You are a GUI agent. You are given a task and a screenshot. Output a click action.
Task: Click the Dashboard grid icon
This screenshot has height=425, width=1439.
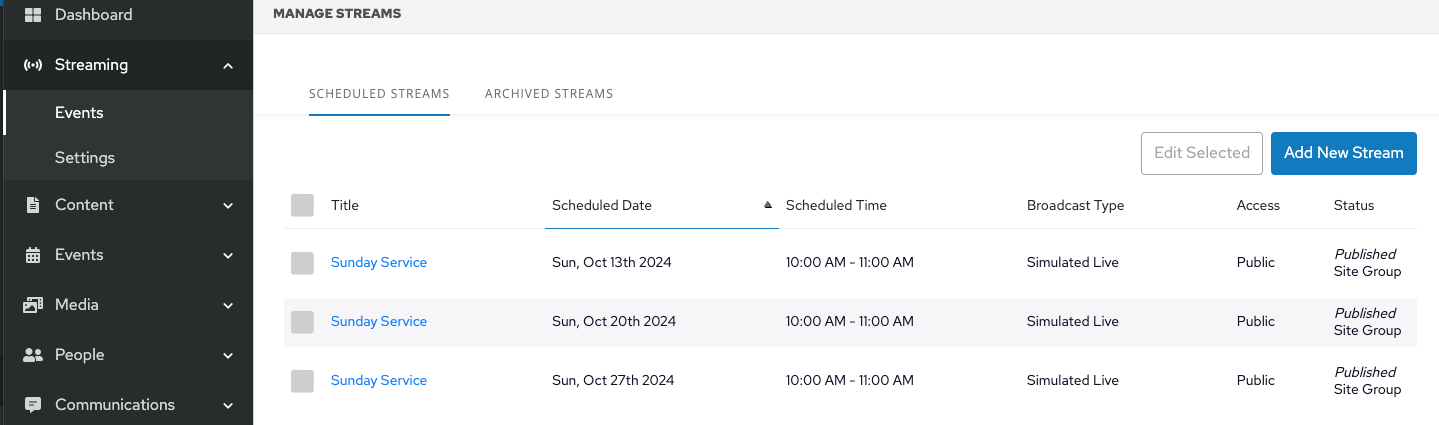(33, 15)
